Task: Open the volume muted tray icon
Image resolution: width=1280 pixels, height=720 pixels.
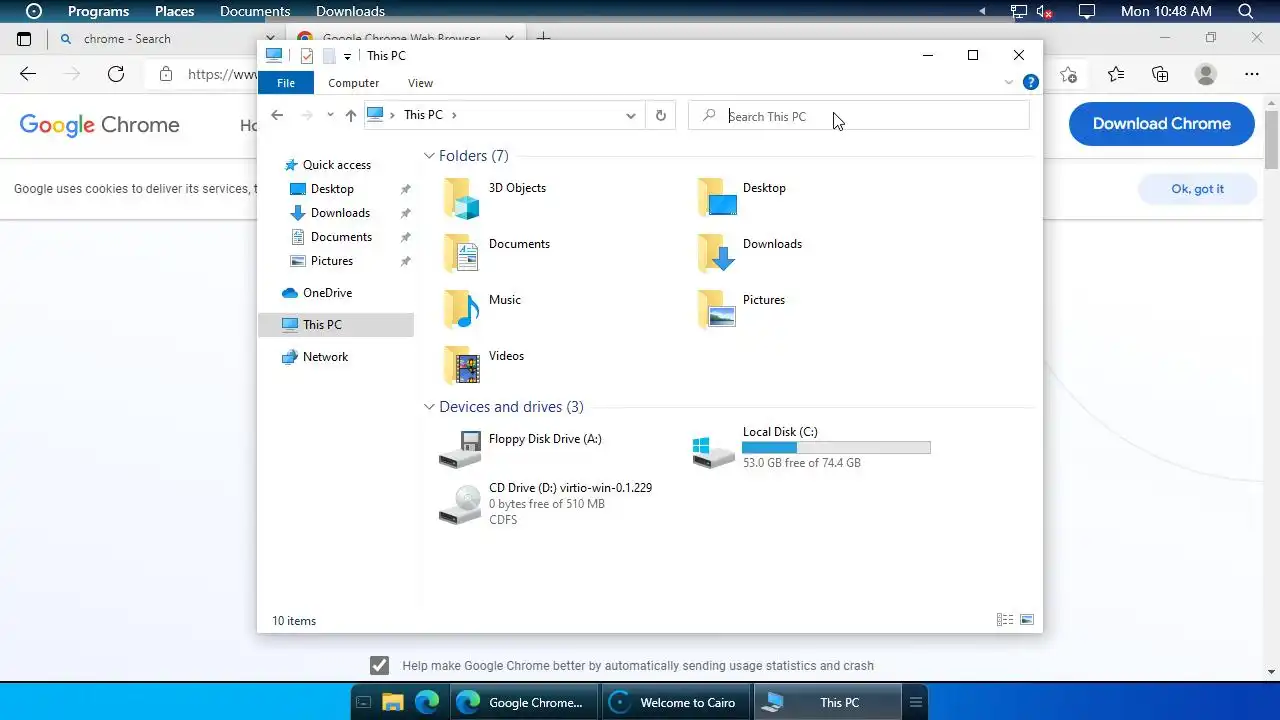Action: pyautogui.click(x=1045, y=11)
